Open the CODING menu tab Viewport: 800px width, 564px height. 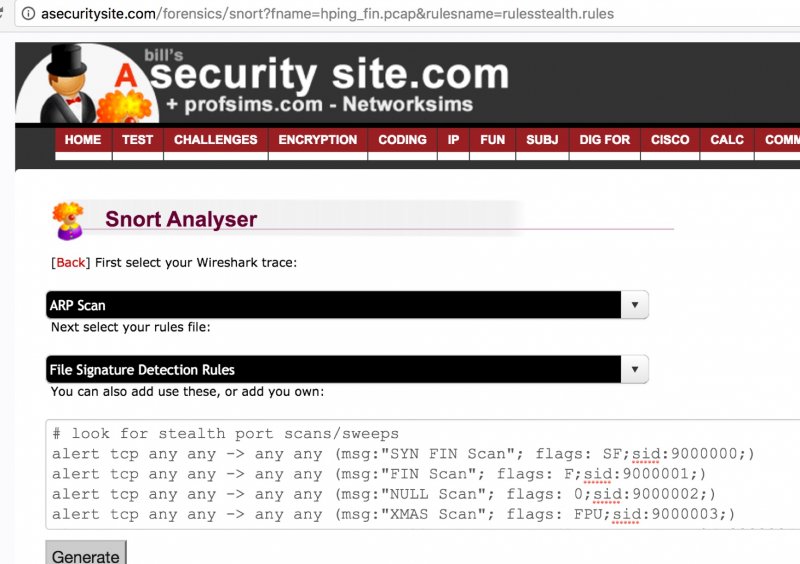(x=402, y=140)
